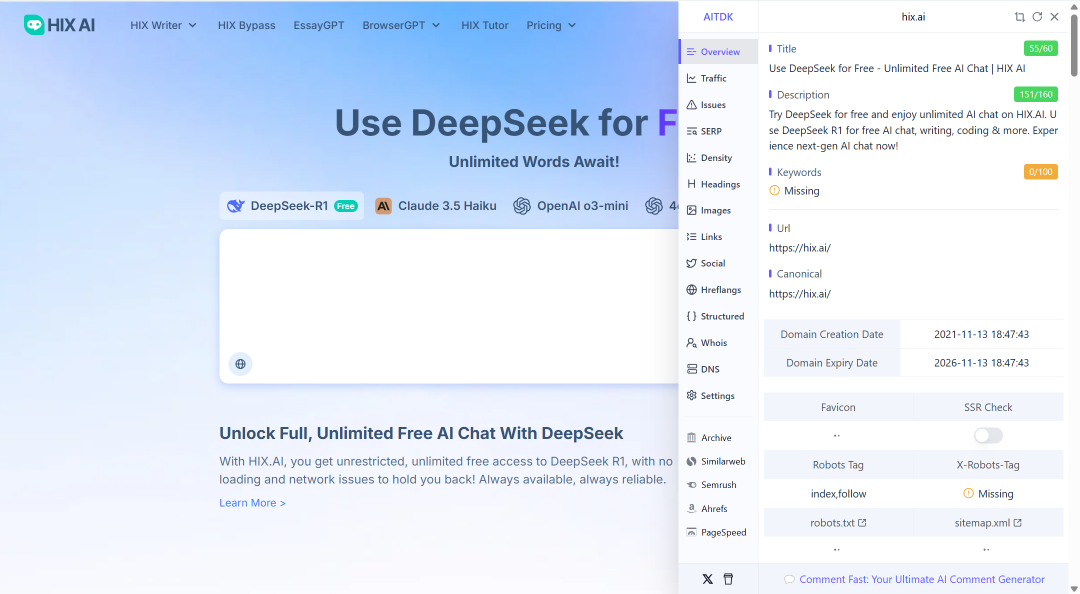Viewport: 1080px width, 594px height.
Task: Click the X-Robots-Tag Missing value
Action: coord(988,494)
